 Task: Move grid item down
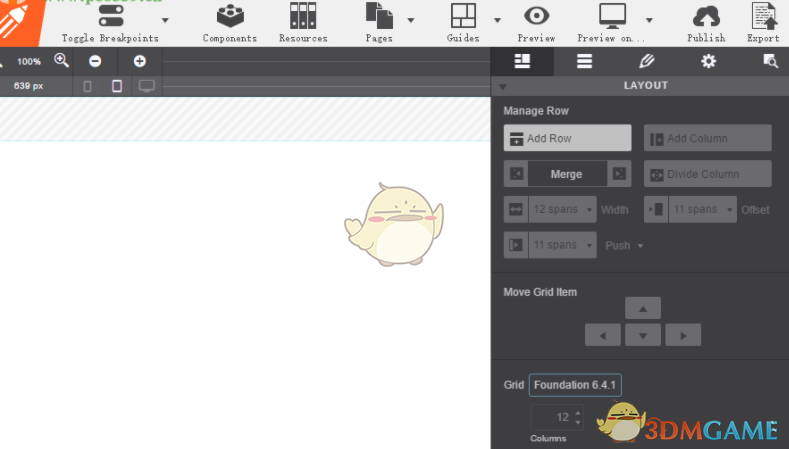[x=643, y=335]
